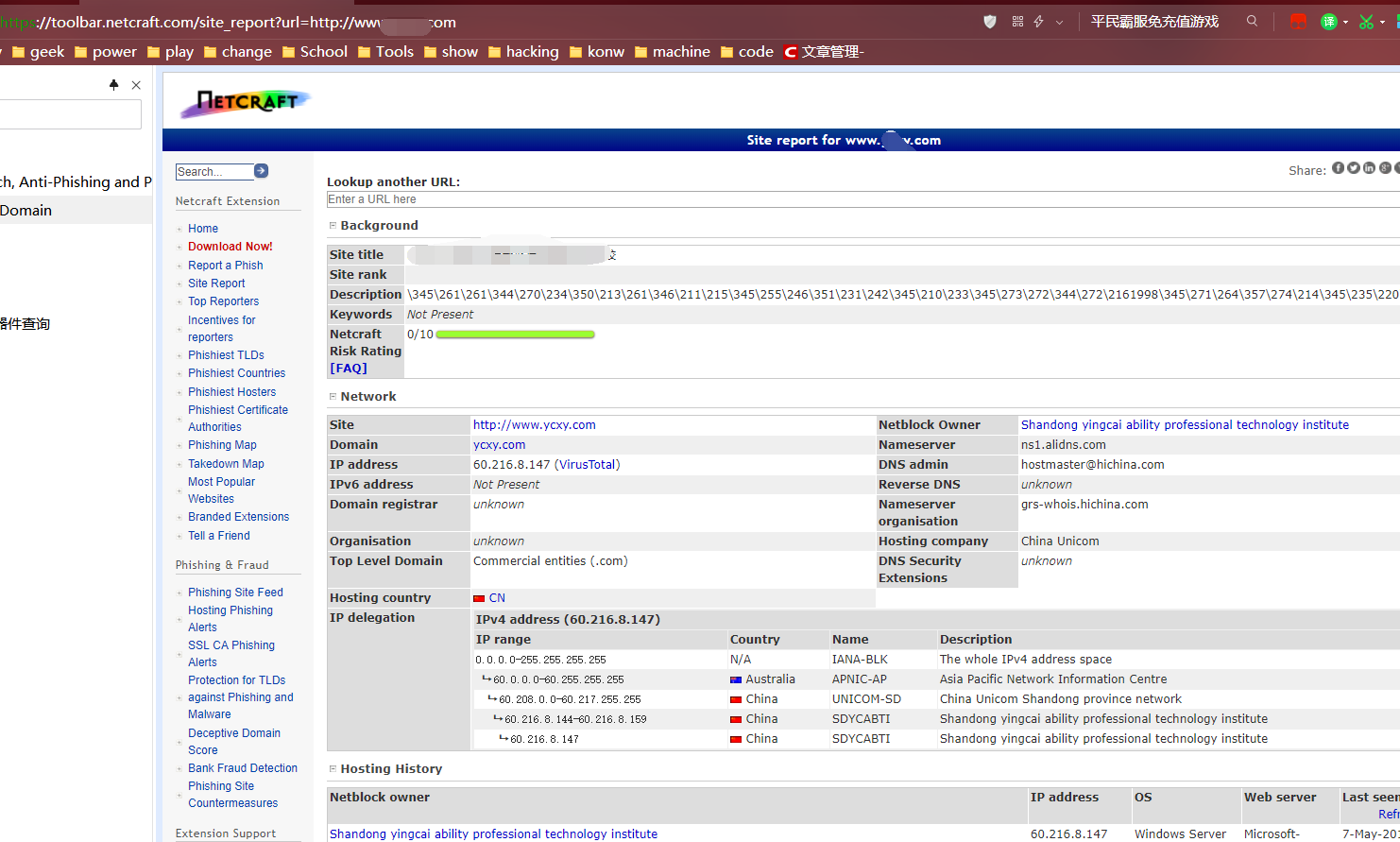Expand the chevron next to the lightning icon
Viewport: 1400px width, 842px height.
tap(1060, 22)
